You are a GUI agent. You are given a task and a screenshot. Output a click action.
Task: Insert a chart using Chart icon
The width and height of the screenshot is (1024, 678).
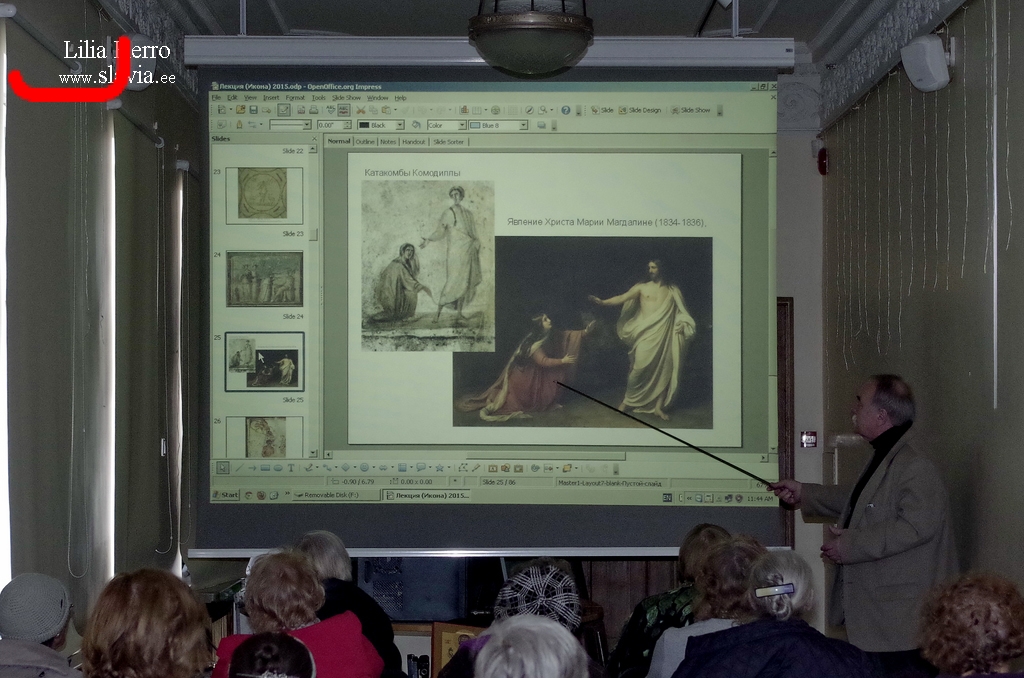(x=464, y=110)
